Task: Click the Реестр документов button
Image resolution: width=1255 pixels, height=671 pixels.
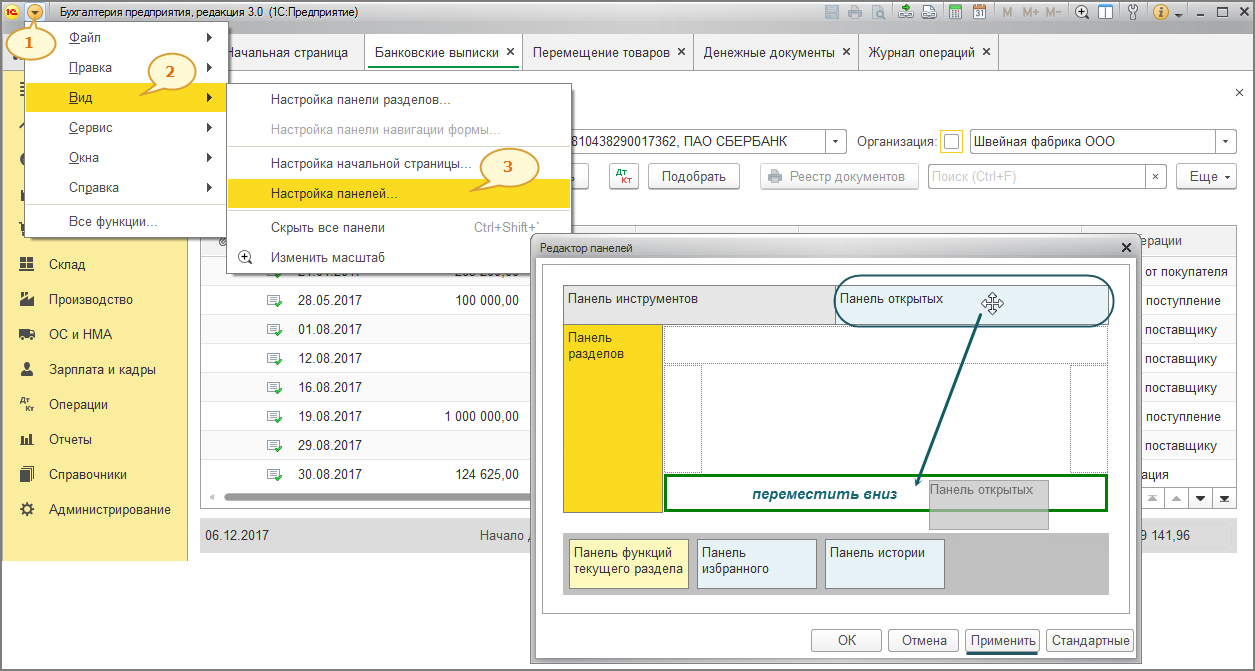Action: [x=839, y=177]
